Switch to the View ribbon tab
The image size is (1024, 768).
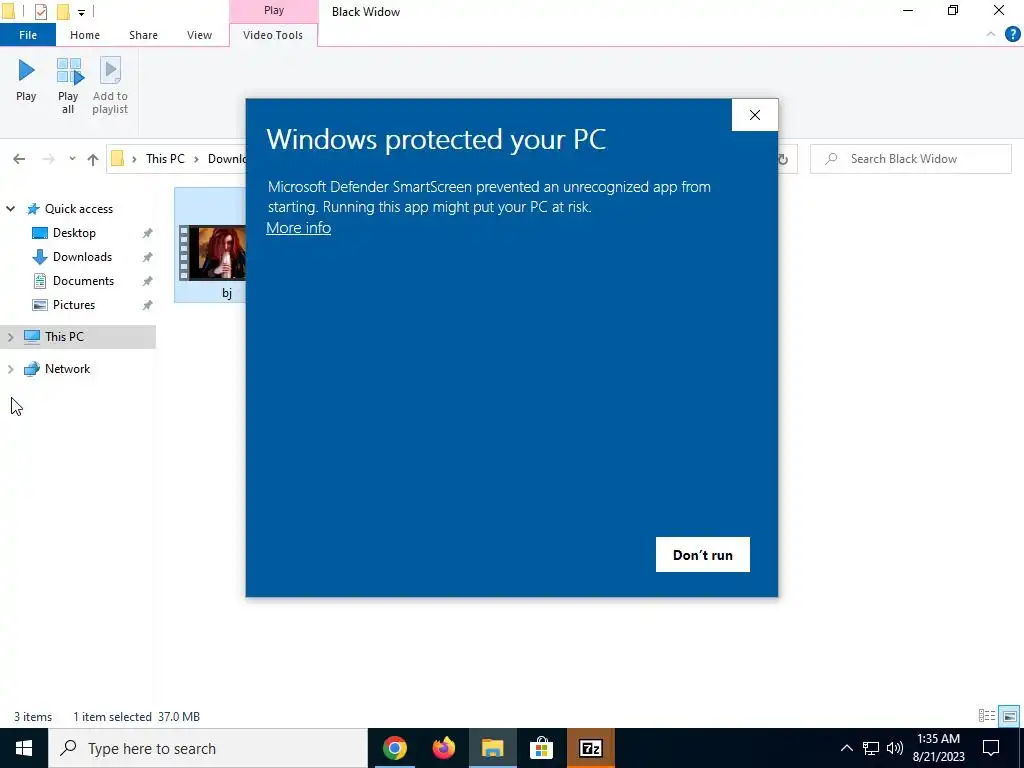199,35
